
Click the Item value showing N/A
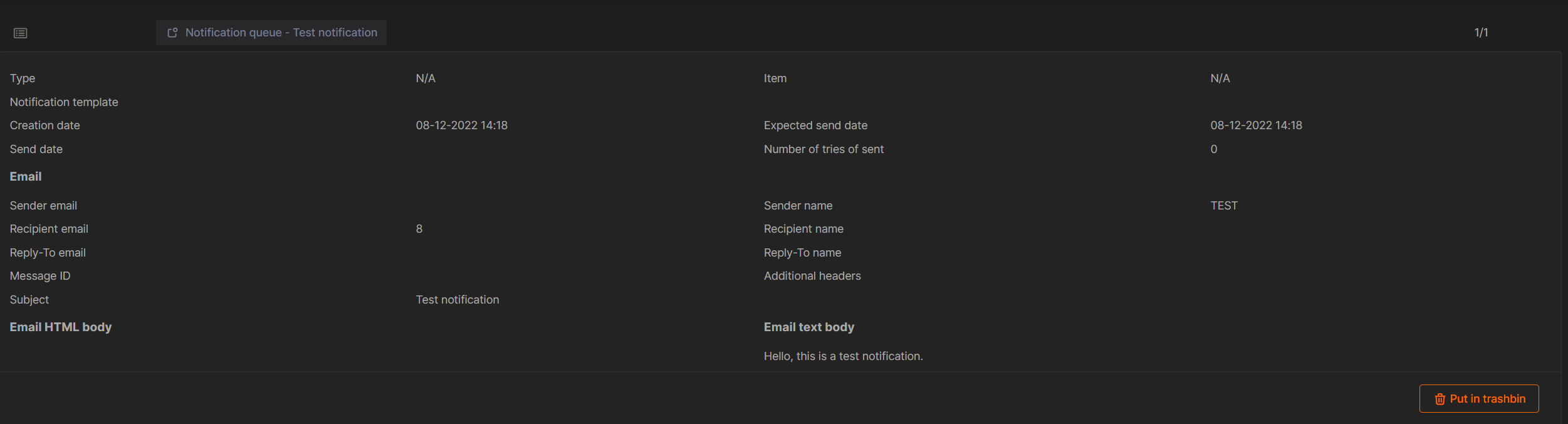coord(1219,78)
